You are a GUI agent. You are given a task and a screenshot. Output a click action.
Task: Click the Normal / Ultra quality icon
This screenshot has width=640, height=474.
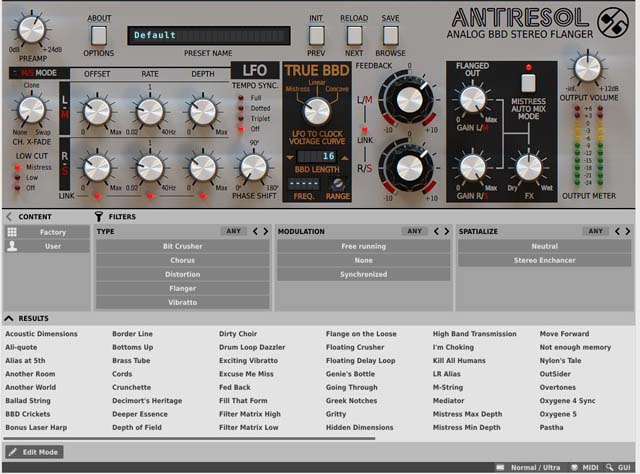pyautogui.click(x=501, y=467)
